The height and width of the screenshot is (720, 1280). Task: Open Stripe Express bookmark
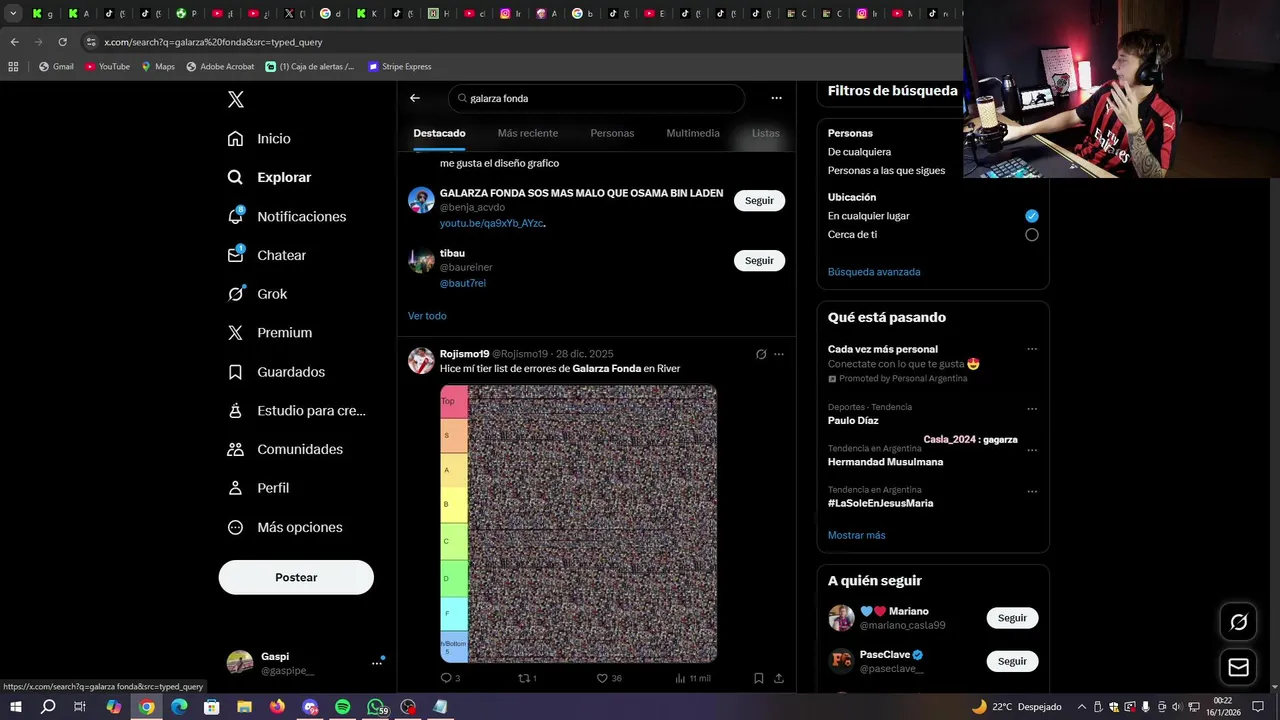click(x=400, y=67)
